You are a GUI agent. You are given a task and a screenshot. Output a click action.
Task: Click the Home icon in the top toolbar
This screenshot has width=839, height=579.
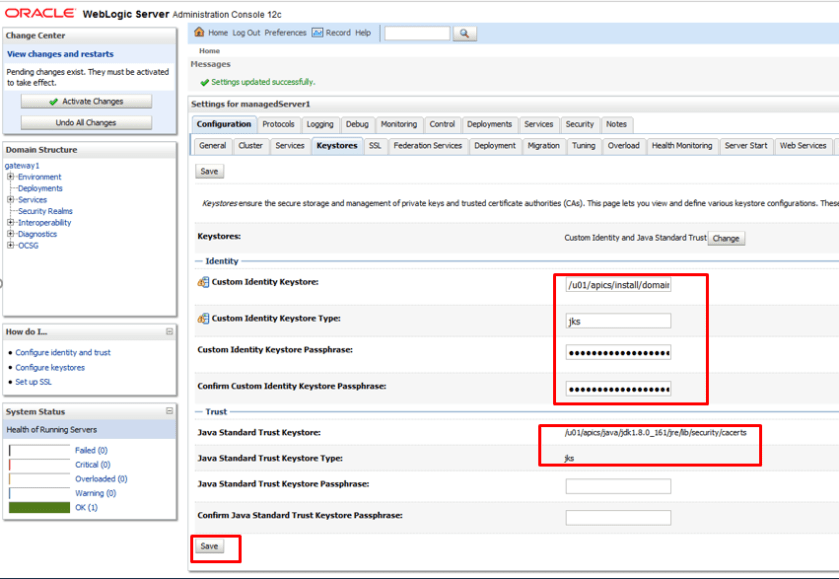pyautogui.click(x=199, y=32)
